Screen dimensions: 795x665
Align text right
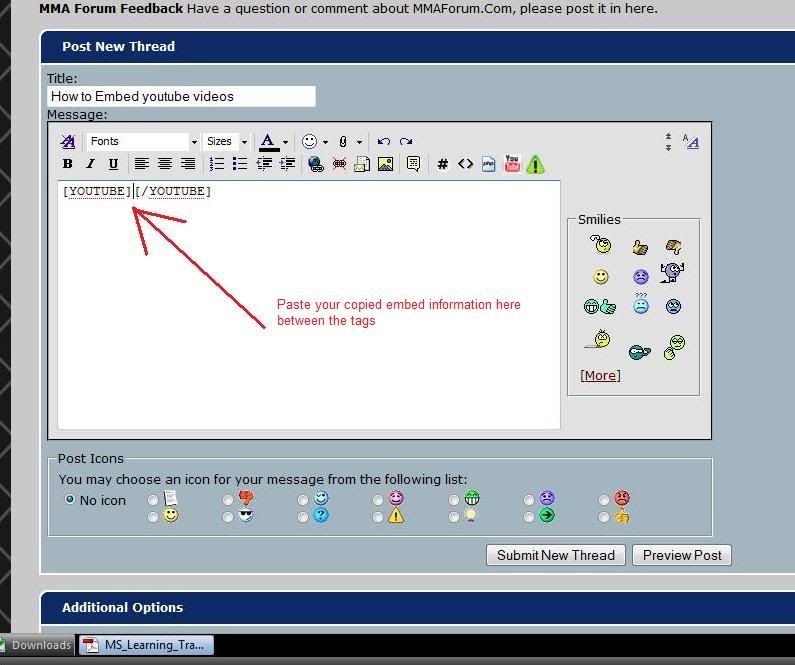pos(188,164)
